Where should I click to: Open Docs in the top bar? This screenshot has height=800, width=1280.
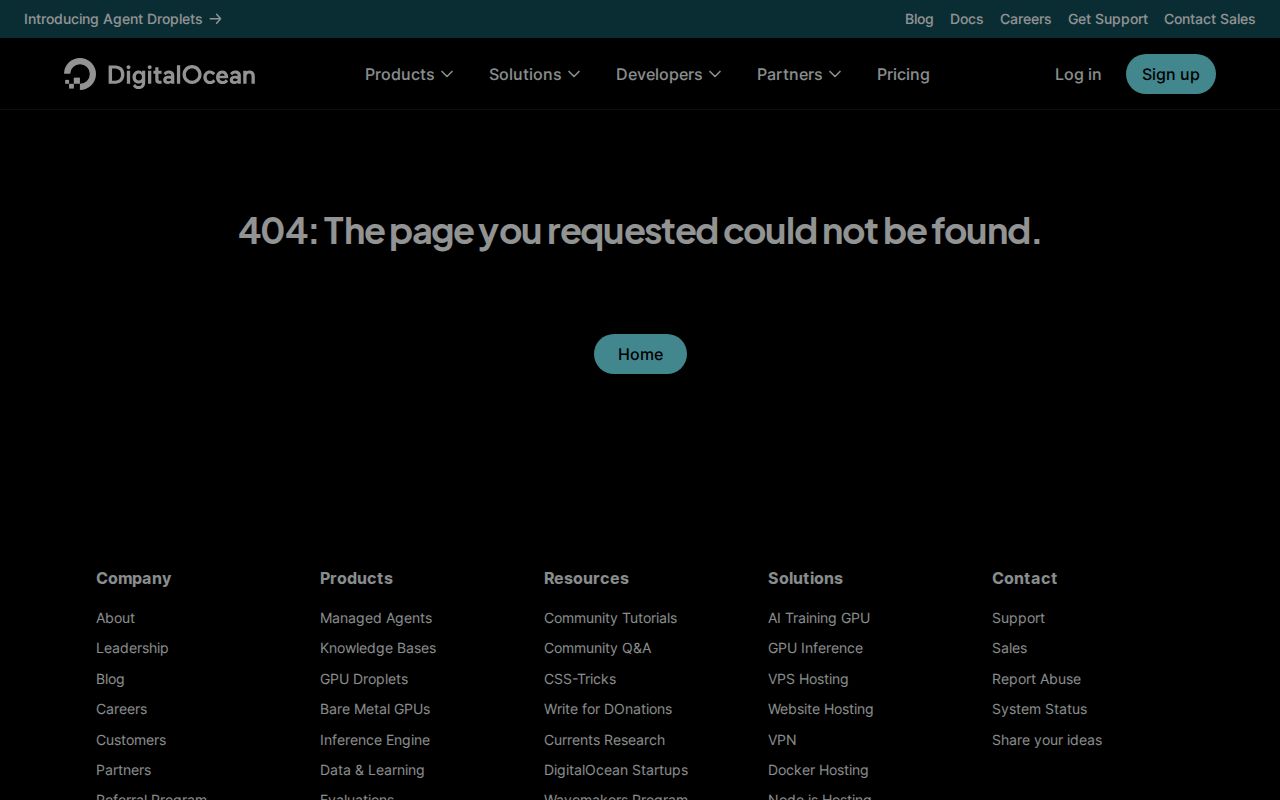point(966,19)
